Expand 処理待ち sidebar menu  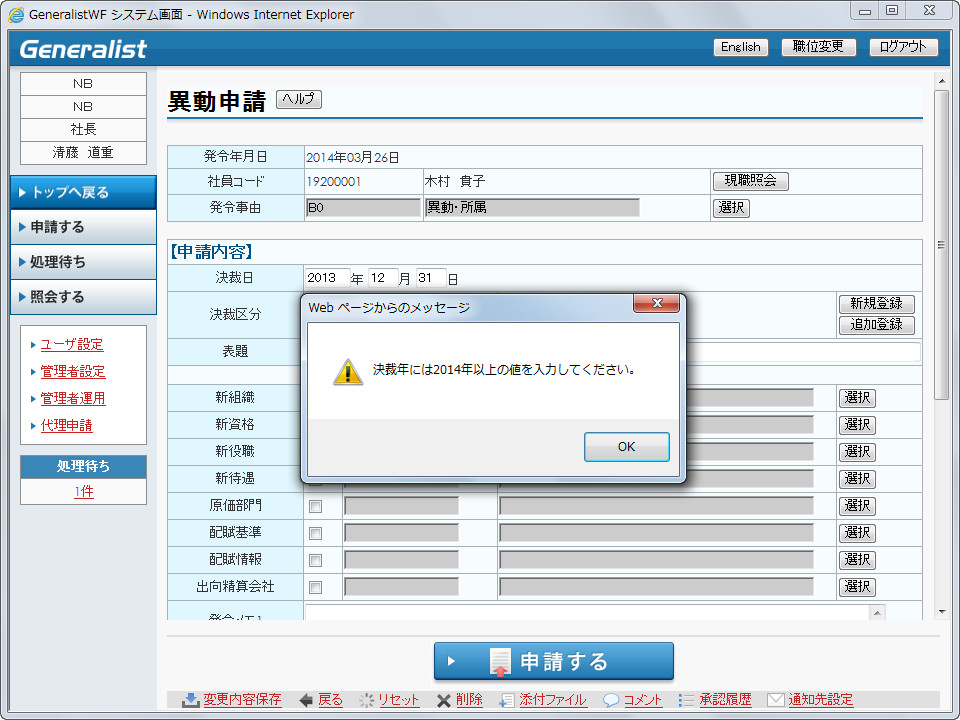click(83, 262)
